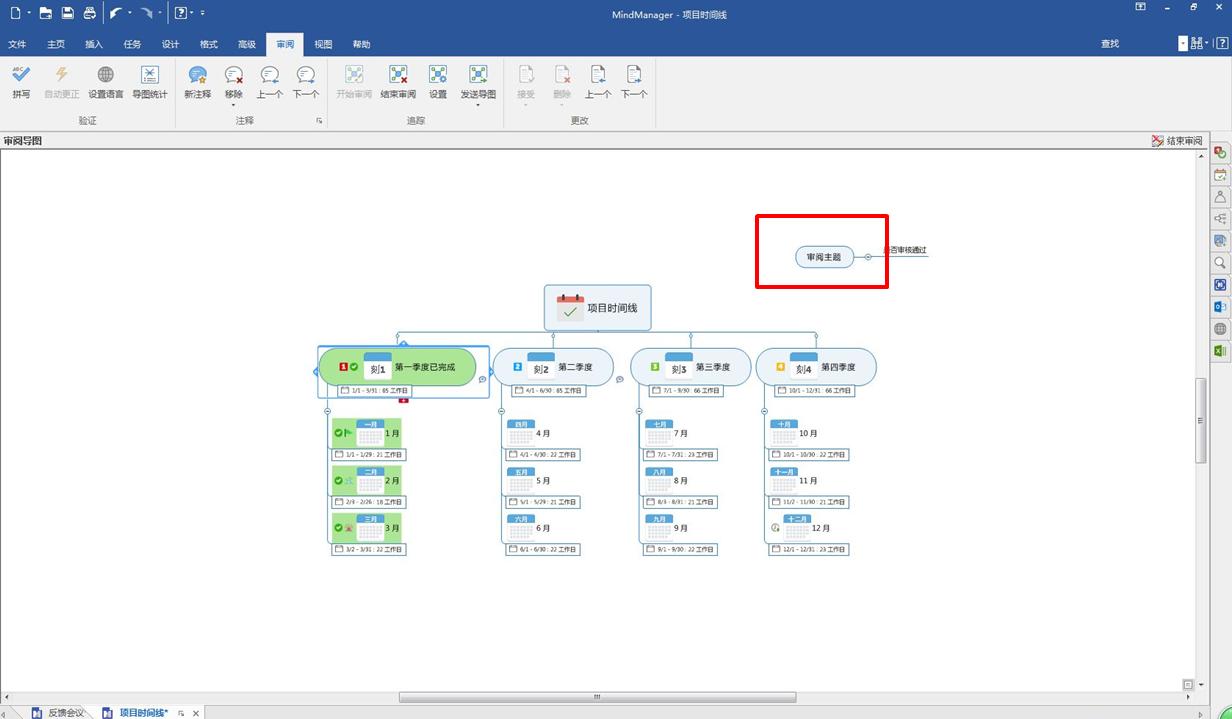Screen dimensions: 1232x719
Task: Collapse the 审阅主题 branch
Action: (868, 257)
